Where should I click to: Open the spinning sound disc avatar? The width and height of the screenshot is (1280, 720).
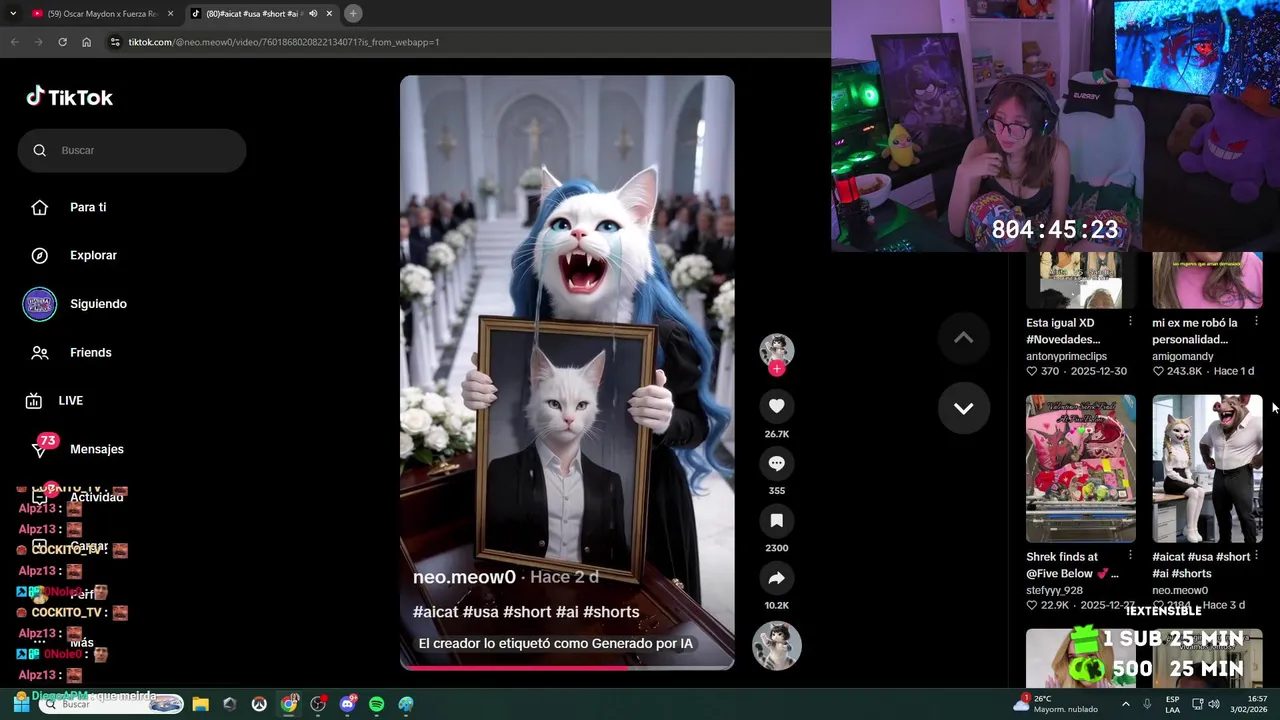777,645
